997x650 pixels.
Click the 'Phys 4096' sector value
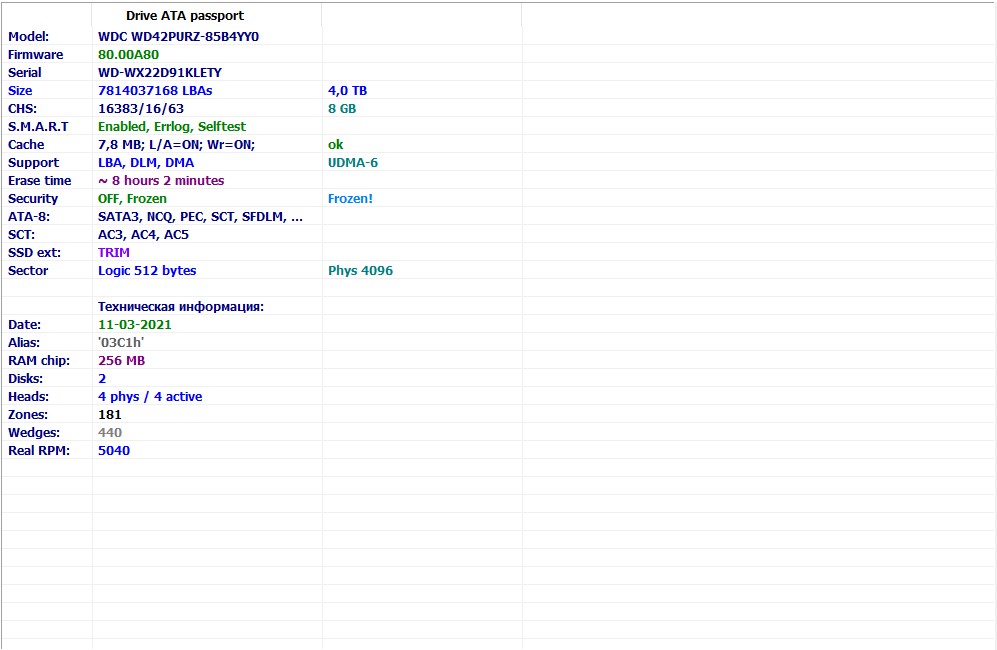[x=361, y=271]
